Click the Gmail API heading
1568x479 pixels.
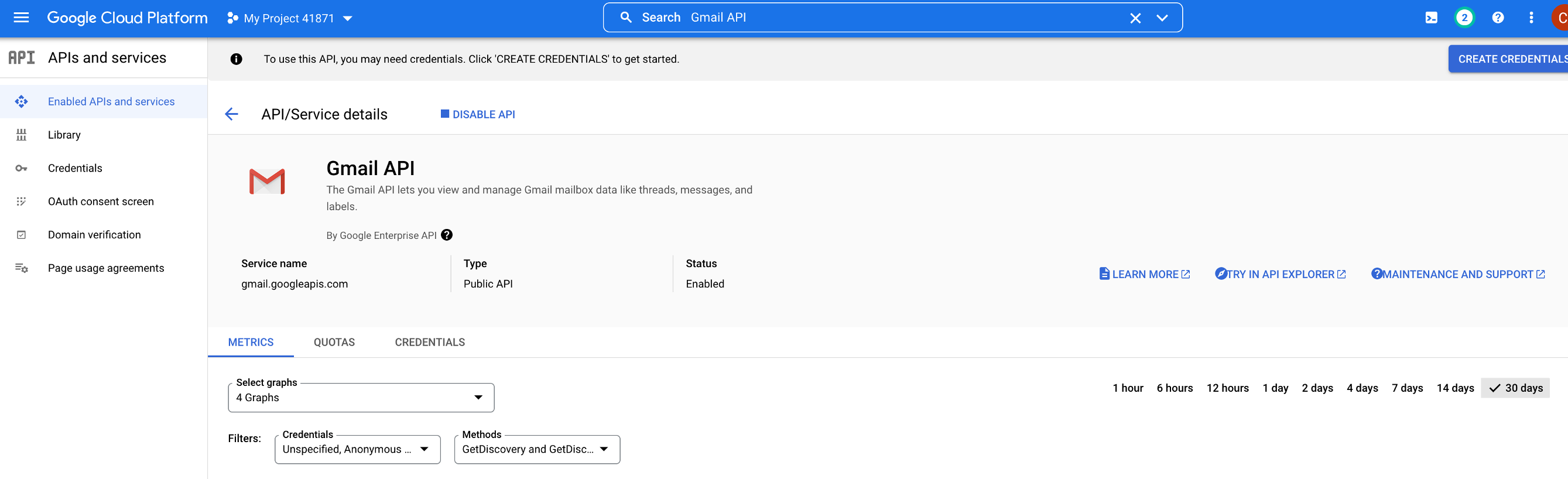[x=370, y=169]
